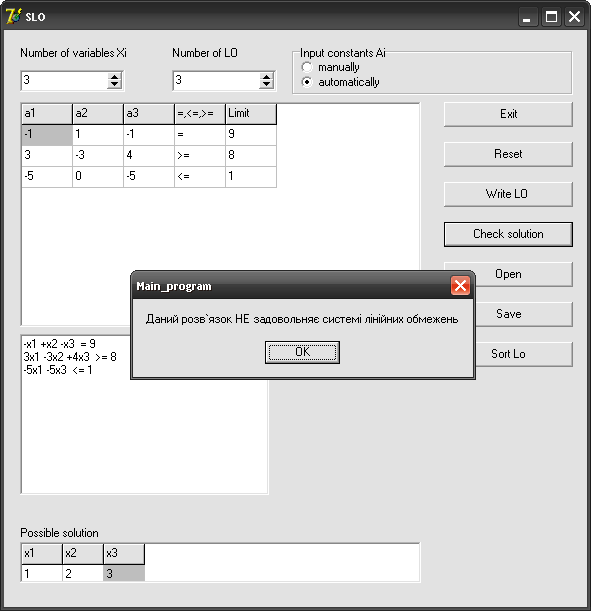Select Limit cell with value 8
591x611 pixels.
(251, 156)
